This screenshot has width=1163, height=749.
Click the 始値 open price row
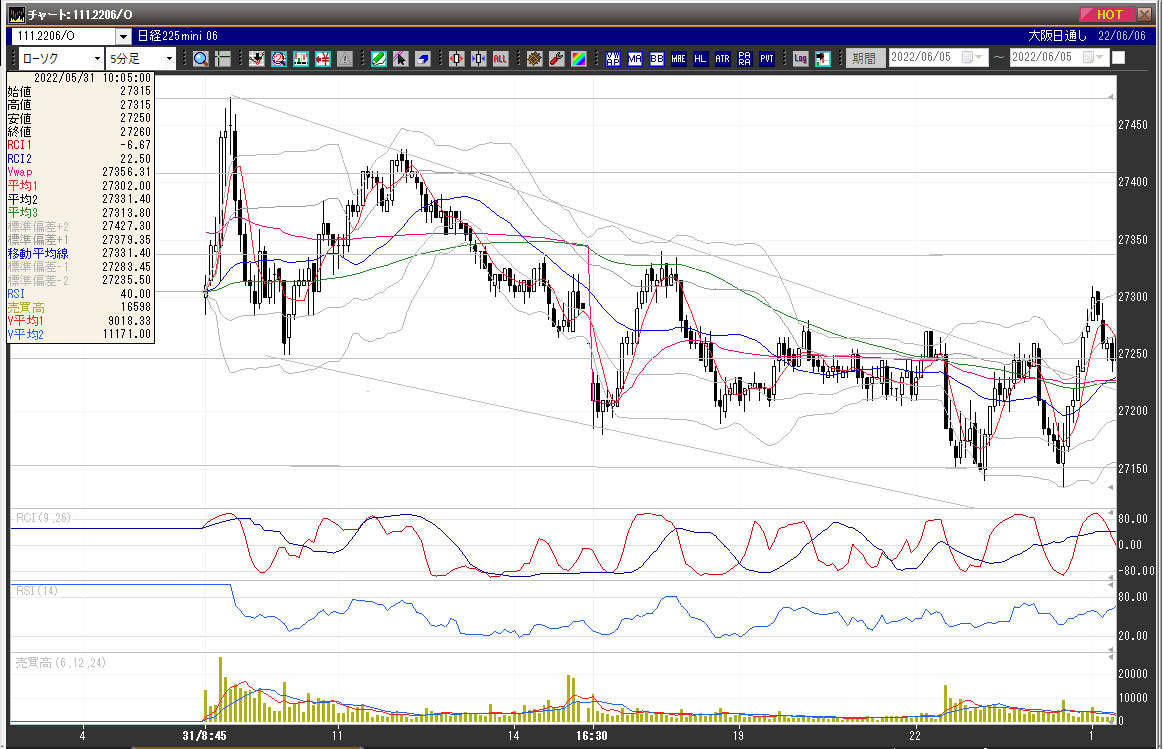pyautogui.click(x=79, y=91)
